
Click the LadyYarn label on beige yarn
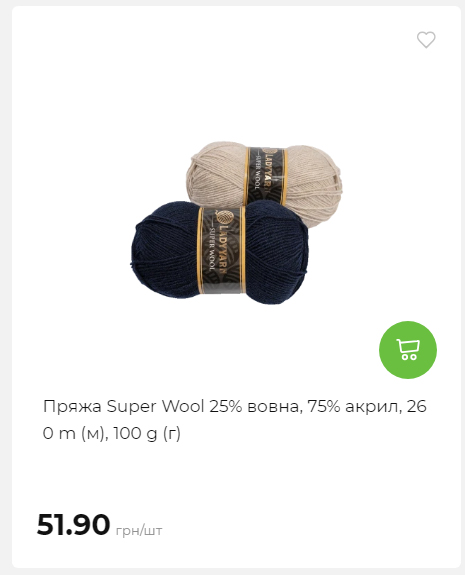(x=266, y=175)
